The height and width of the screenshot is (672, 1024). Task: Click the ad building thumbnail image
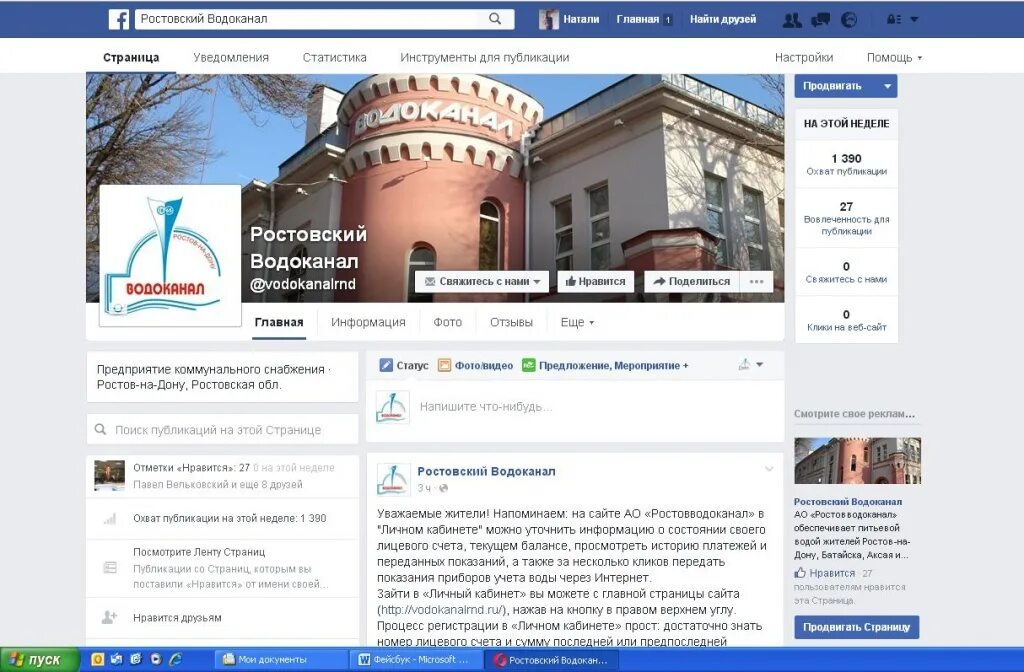coord(857,460)
